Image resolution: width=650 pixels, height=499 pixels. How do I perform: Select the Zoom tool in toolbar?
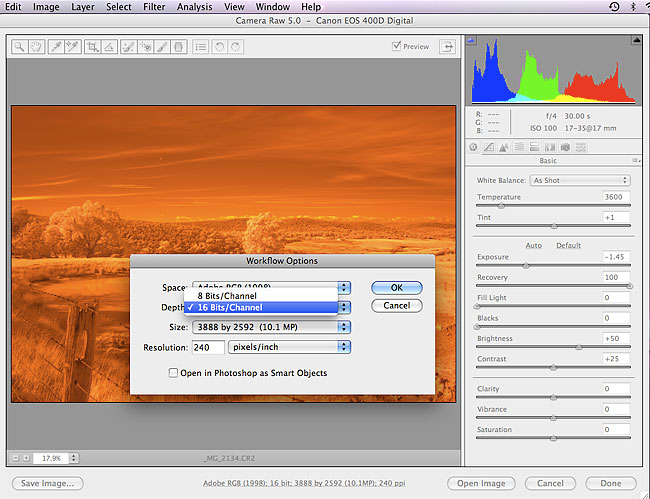(19, 46)
